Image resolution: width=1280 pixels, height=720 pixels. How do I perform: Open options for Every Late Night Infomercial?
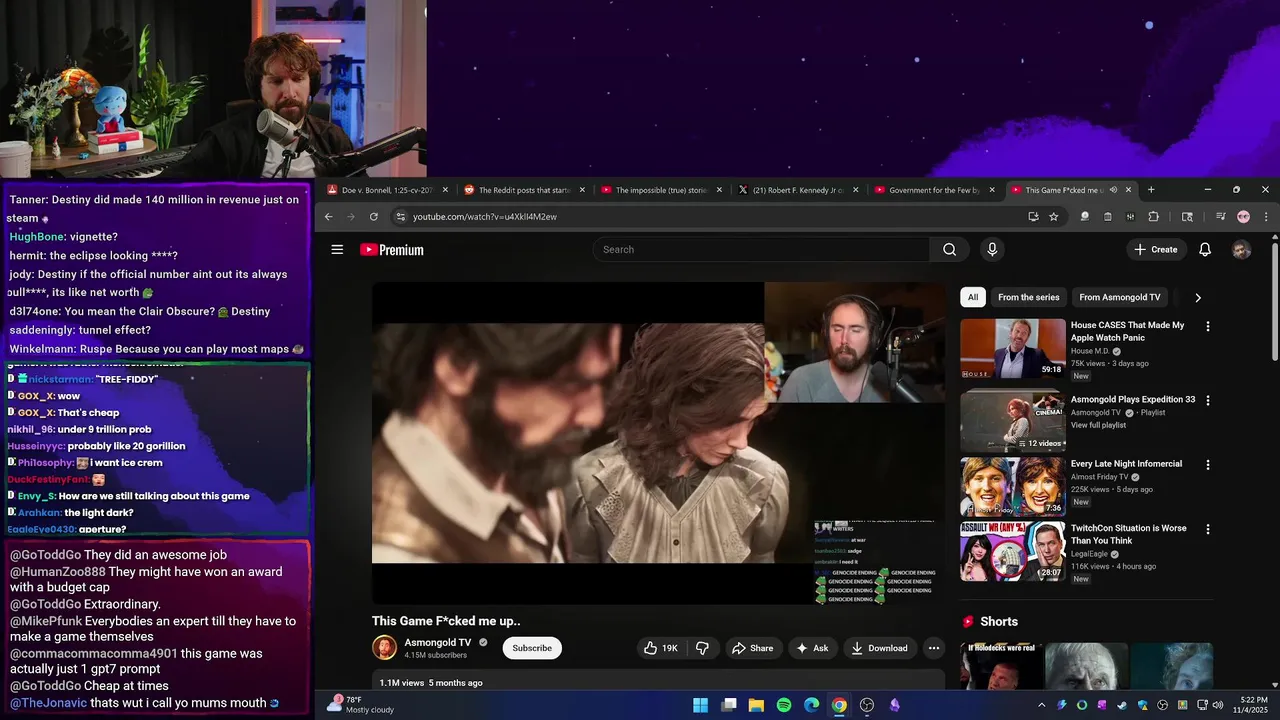click(1208, 465)
